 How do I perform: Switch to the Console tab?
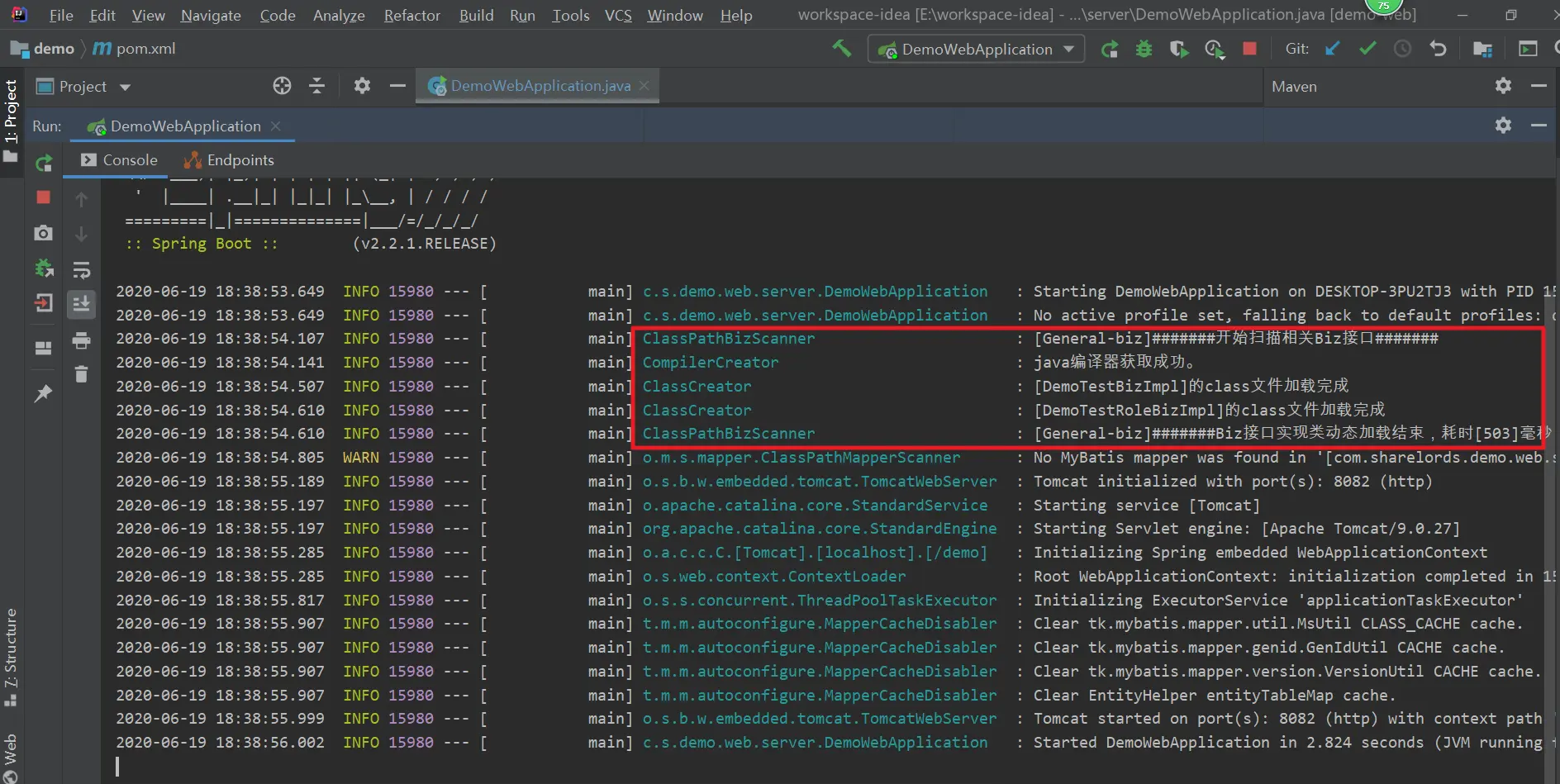coord(120,160)
